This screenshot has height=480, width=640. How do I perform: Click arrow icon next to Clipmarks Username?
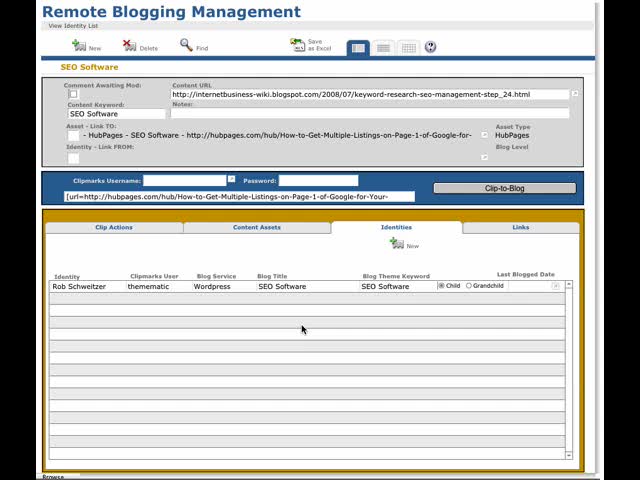[x=231, y=179]
